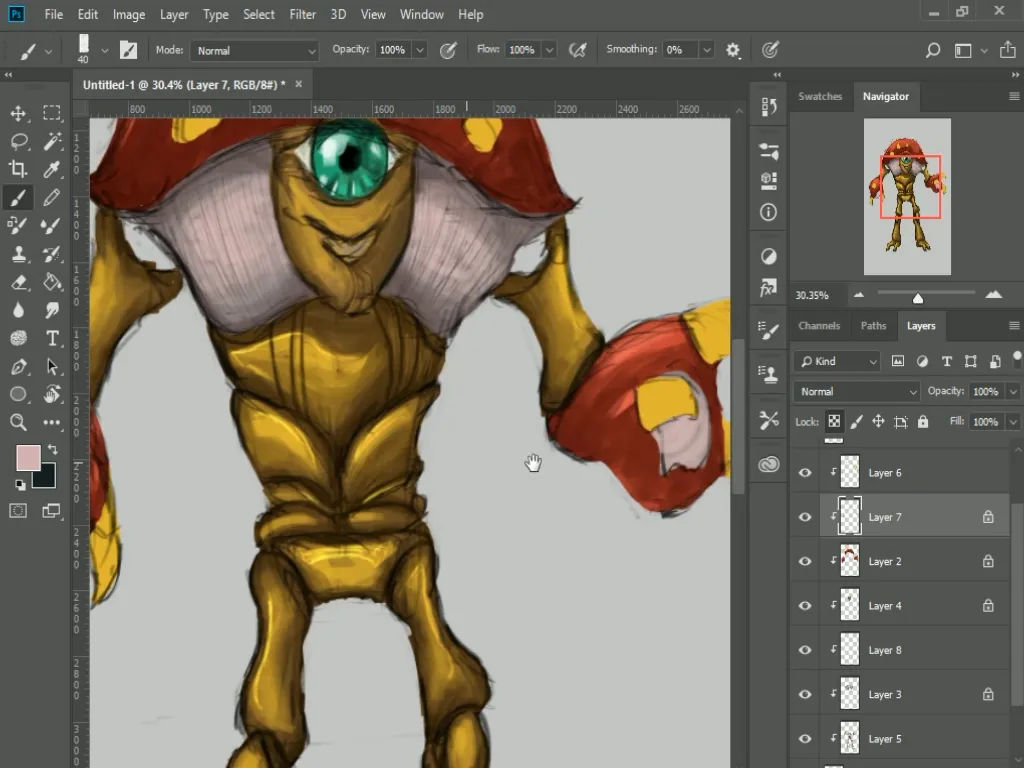1024x768 pixels.
Task: Open layer blend mode Normal dropdown
Action: tap(857, 391)
